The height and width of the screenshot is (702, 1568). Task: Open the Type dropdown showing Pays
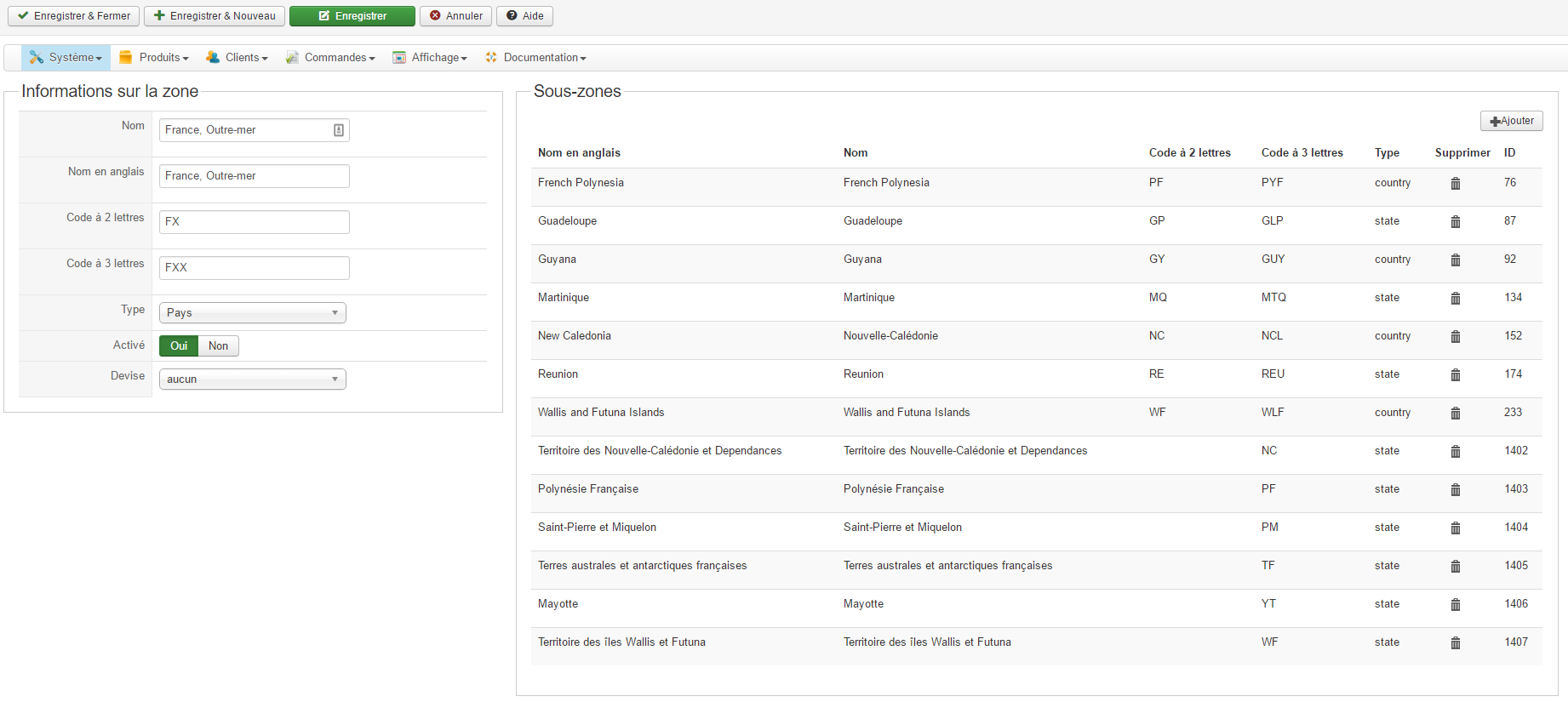click(252, 313)
